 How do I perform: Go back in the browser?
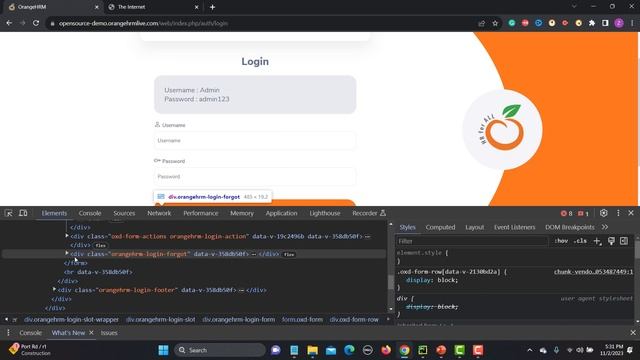tap(9, 23)
